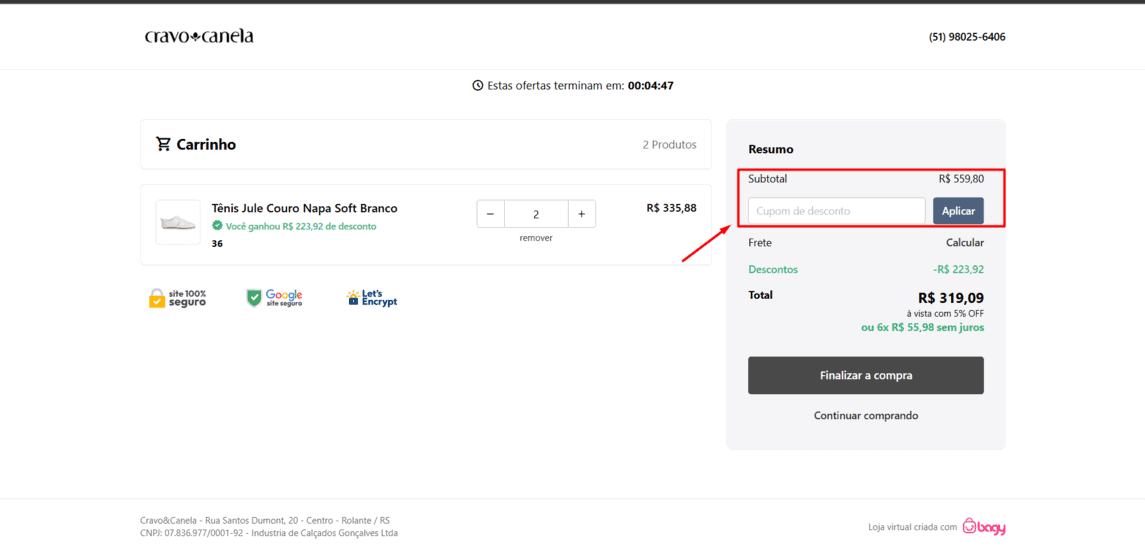Click the CNPJ footer text line
Viewport: 1145px width, 551px height.
(269, 533)
